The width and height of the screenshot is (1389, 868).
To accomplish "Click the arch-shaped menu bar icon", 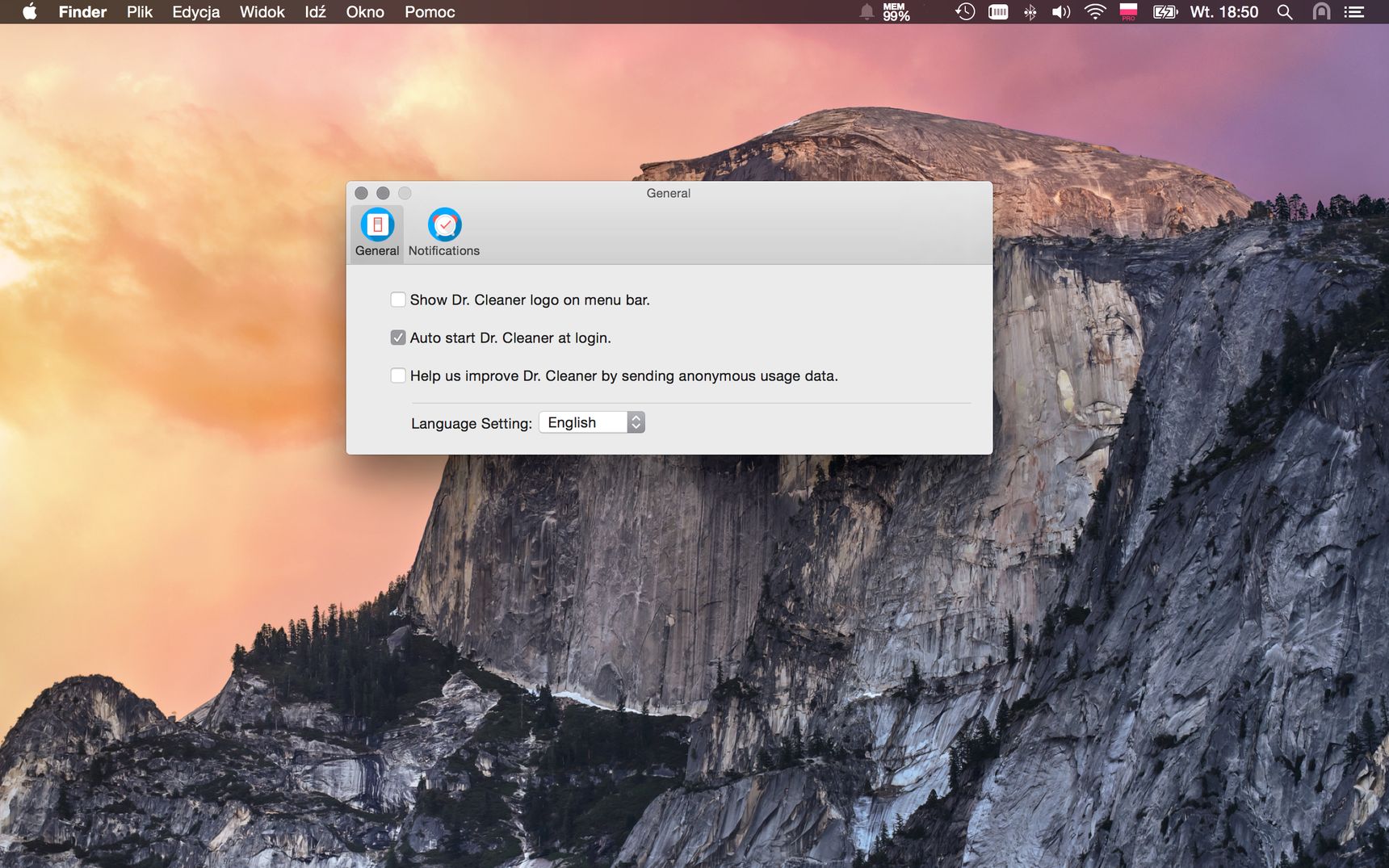I will 1321,11.
